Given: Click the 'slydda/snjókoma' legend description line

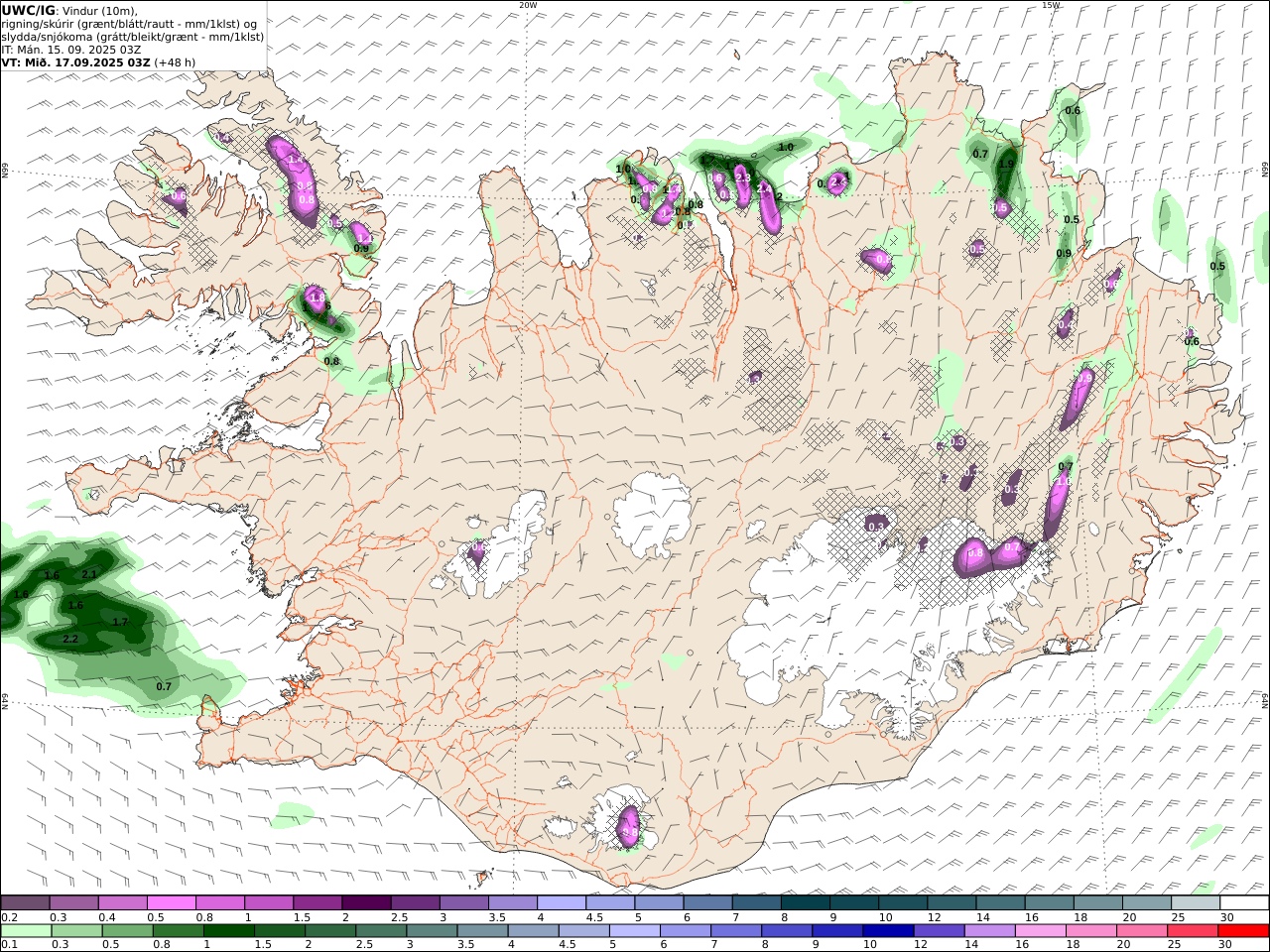Looking at the screenshot, I should coord(133,37).
